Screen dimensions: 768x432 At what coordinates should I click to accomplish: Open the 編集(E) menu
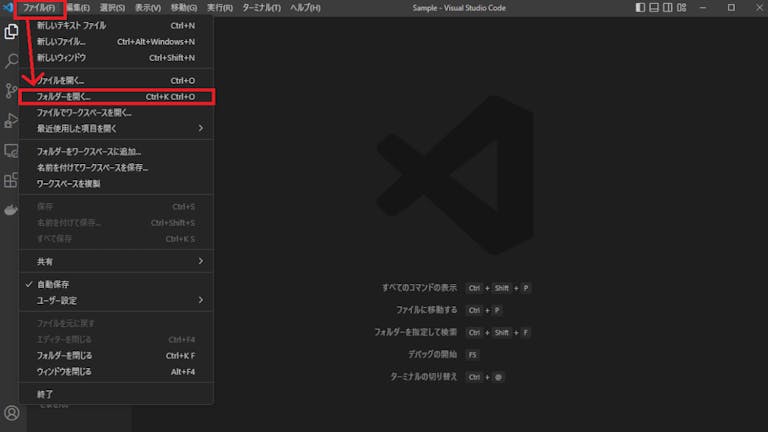click(x=78, y=8)
